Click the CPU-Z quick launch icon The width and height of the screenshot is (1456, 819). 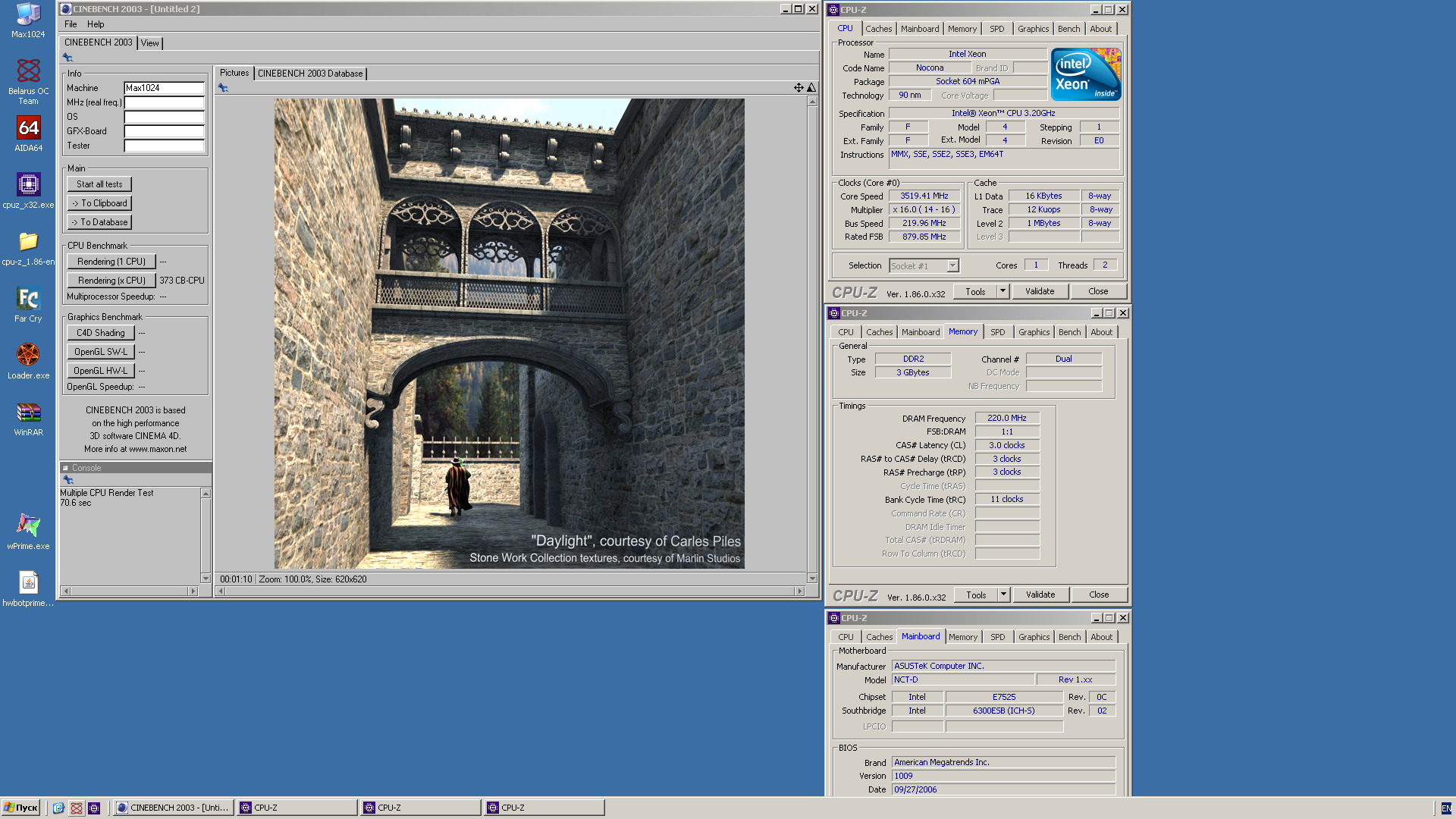(x=94, y=808)
